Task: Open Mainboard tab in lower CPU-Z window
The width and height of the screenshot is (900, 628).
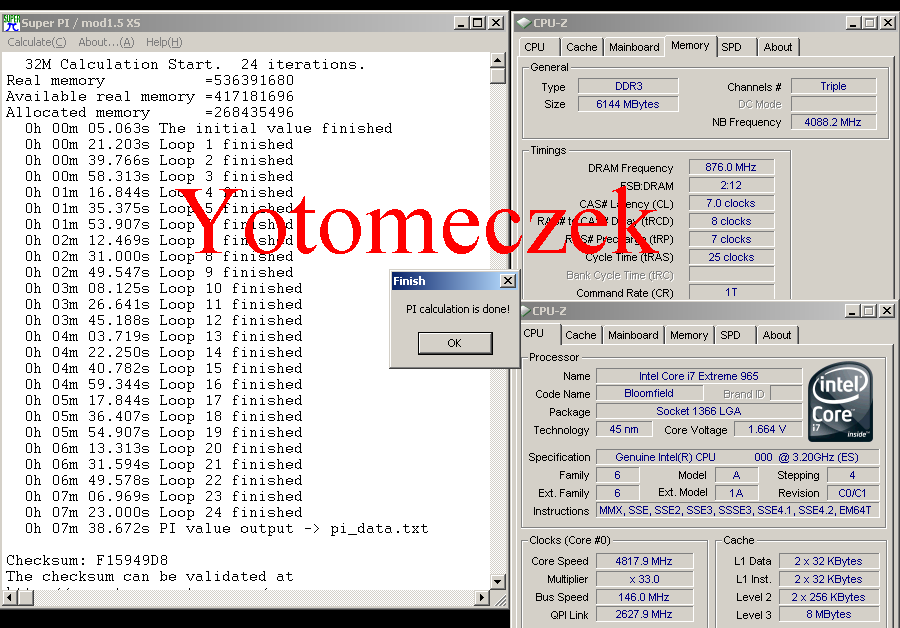Action: point(633,335)
